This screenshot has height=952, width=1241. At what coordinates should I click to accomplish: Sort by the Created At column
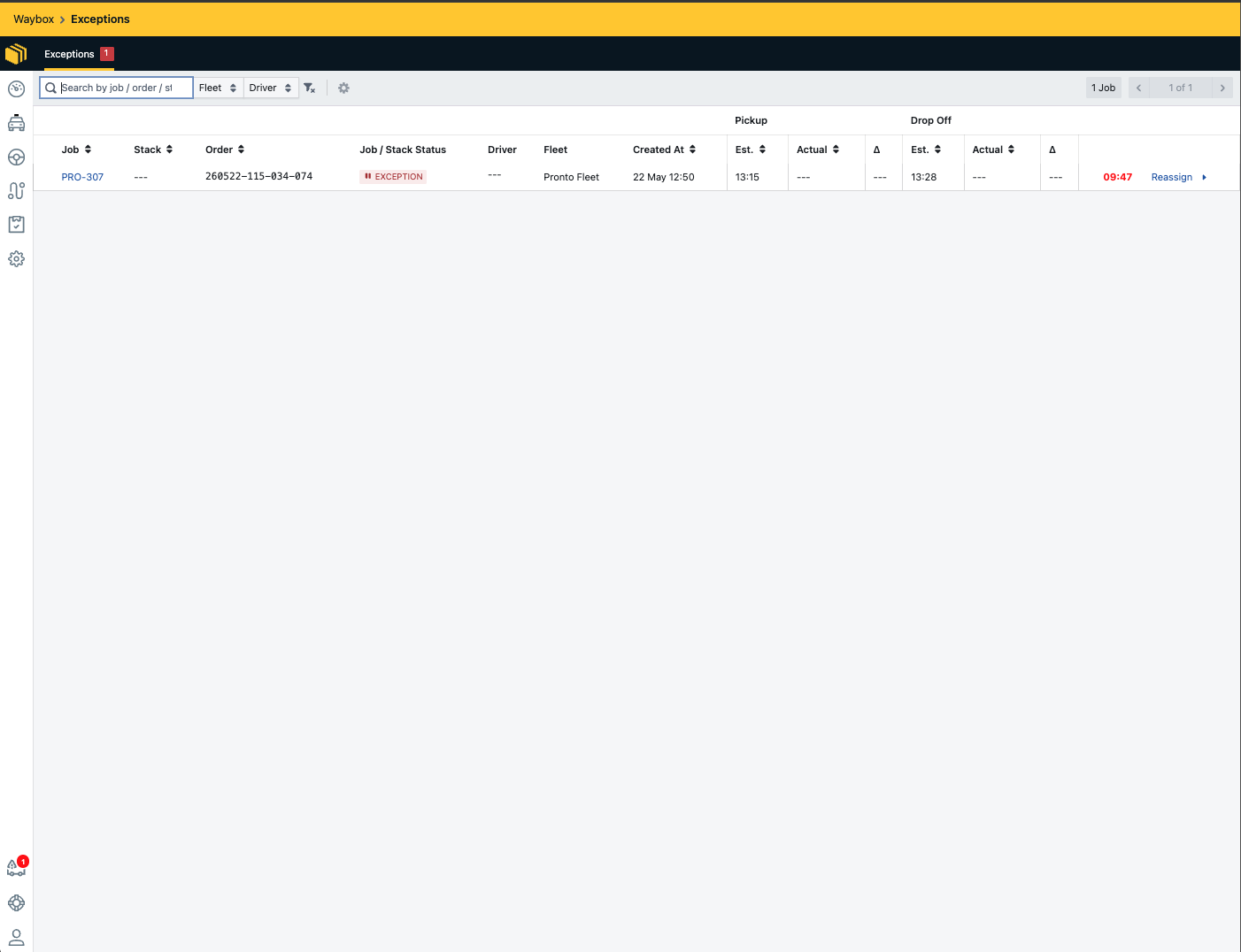[x=665, y=150]
